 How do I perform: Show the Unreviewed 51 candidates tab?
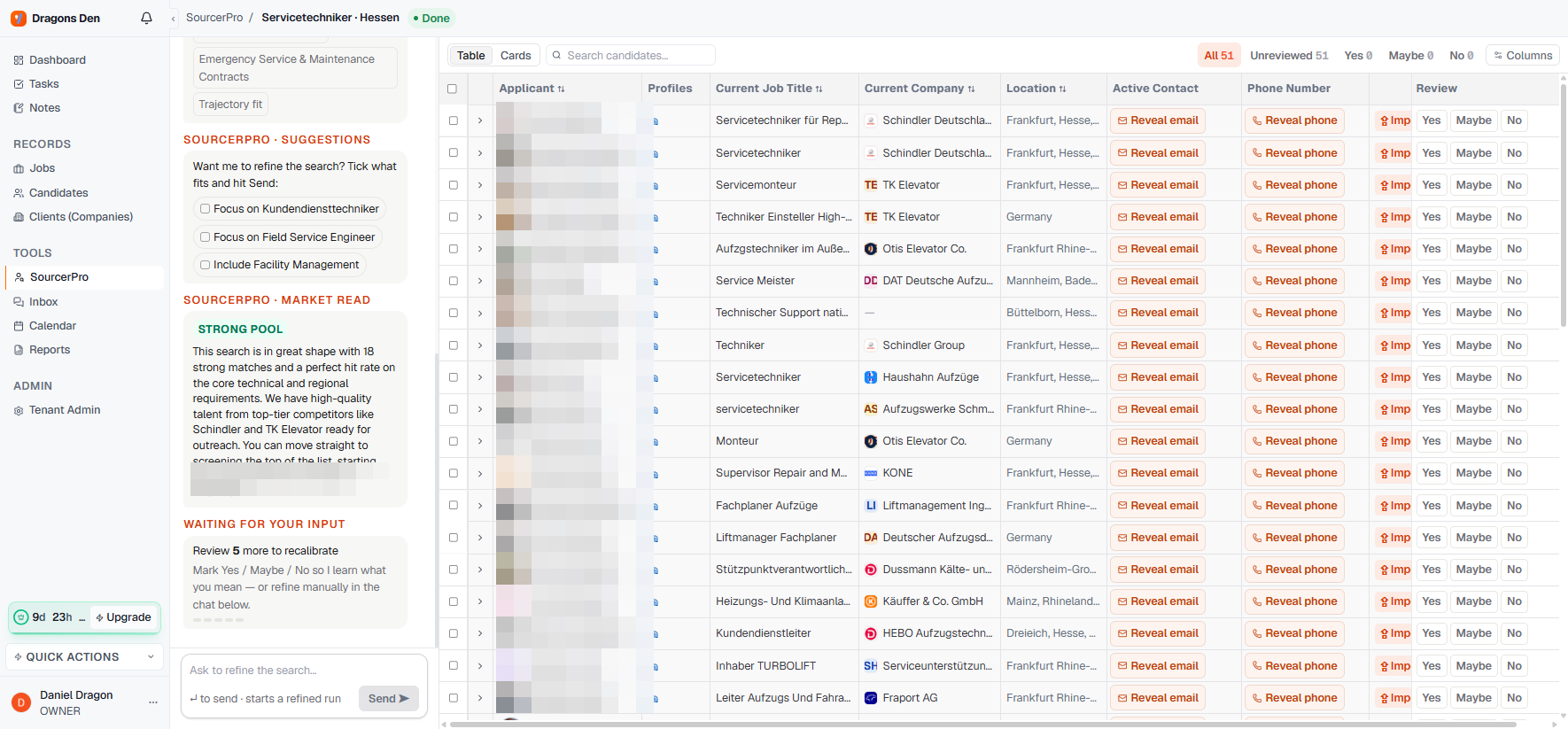pyautogui.click(x=1289, y=56)
